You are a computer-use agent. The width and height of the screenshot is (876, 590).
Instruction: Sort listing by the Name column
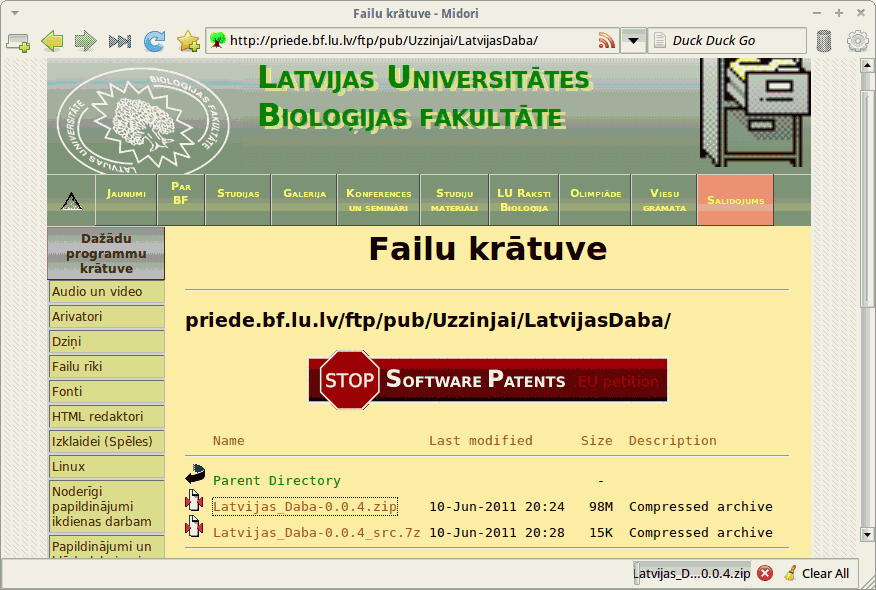pyautogui.click(x=228, y=441)
